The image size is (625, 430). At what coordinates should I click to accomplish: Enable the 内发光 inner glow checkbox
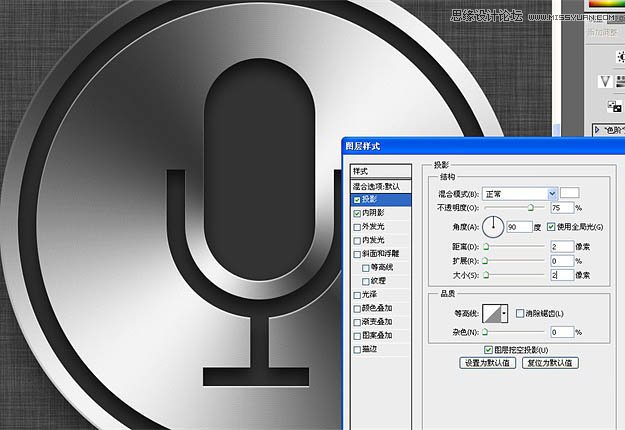click(357, 240)
